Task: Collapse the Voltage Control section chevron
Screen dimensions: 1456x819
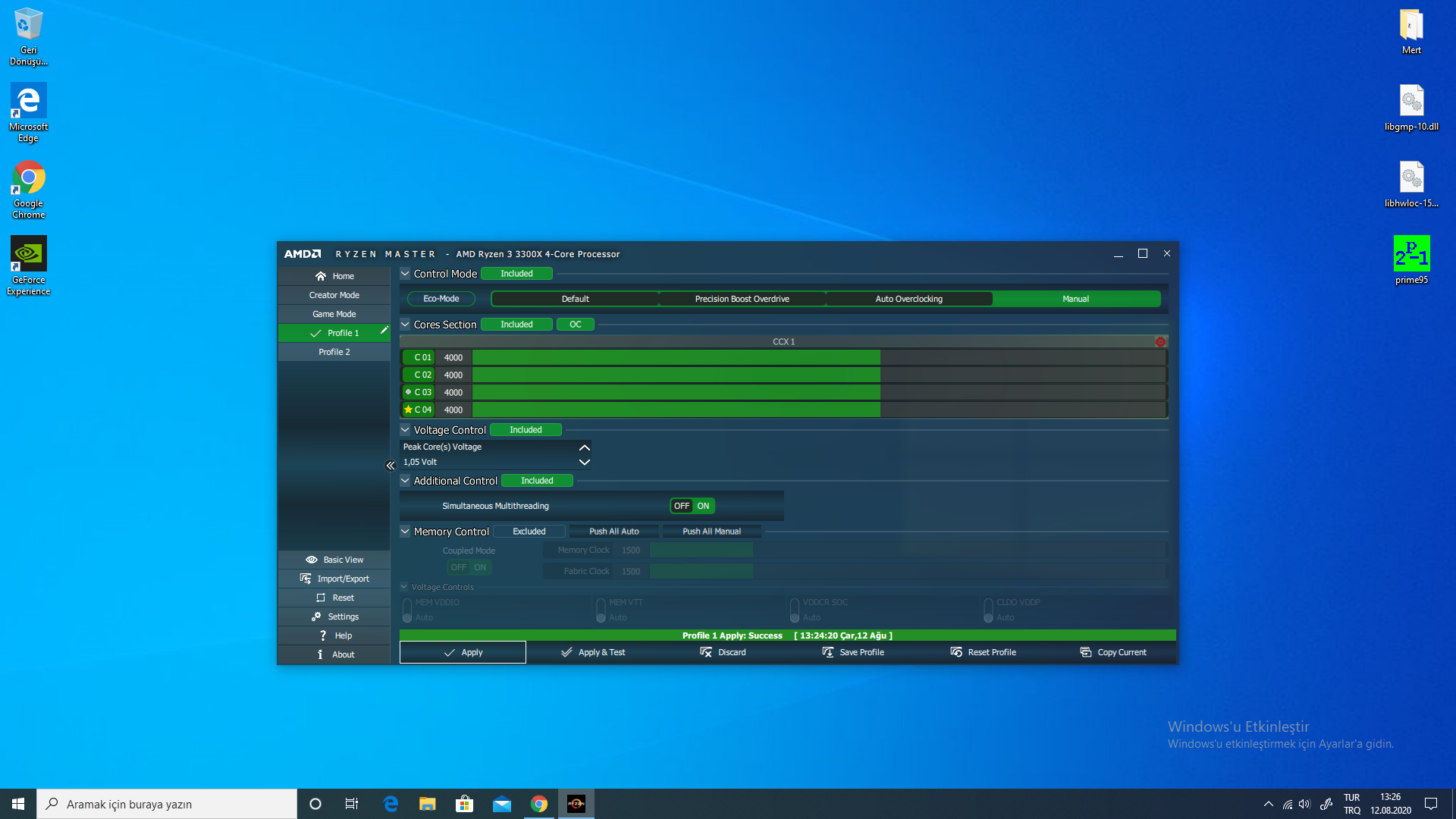Action: 405,430
